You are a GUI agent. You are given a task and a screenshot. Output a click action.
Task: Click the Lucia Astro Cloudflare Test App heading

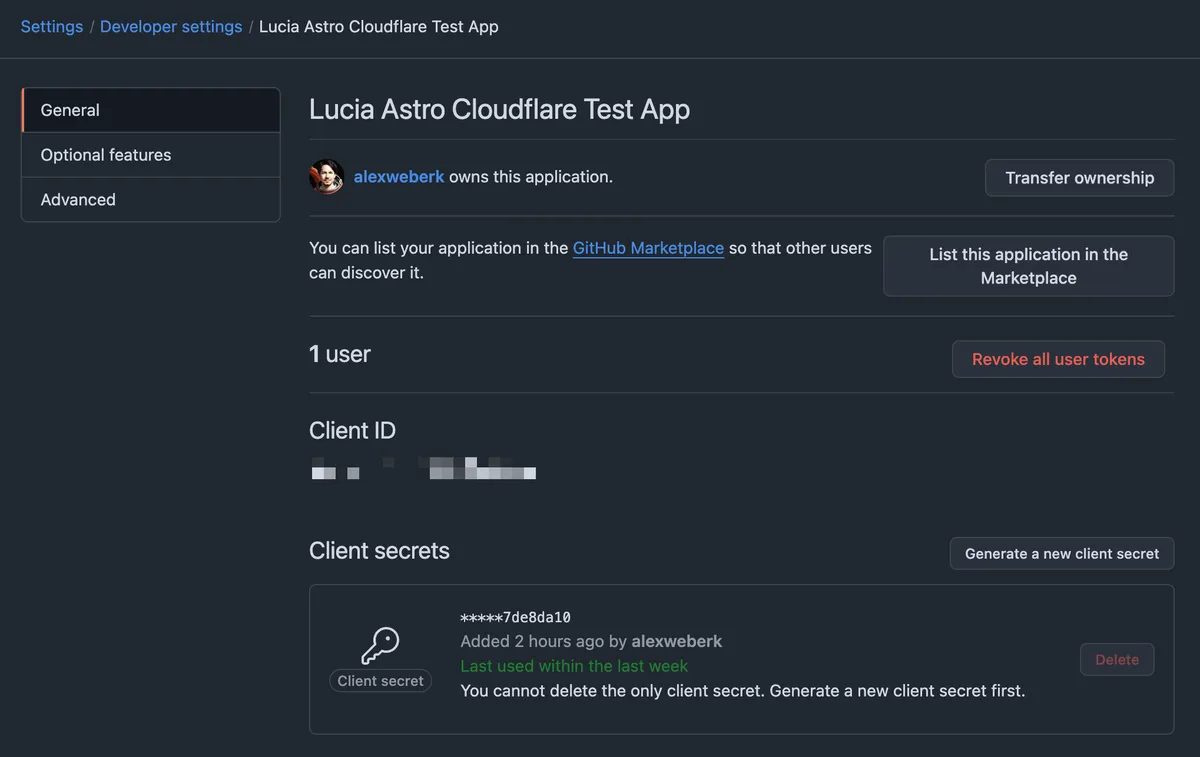[499, 108]
